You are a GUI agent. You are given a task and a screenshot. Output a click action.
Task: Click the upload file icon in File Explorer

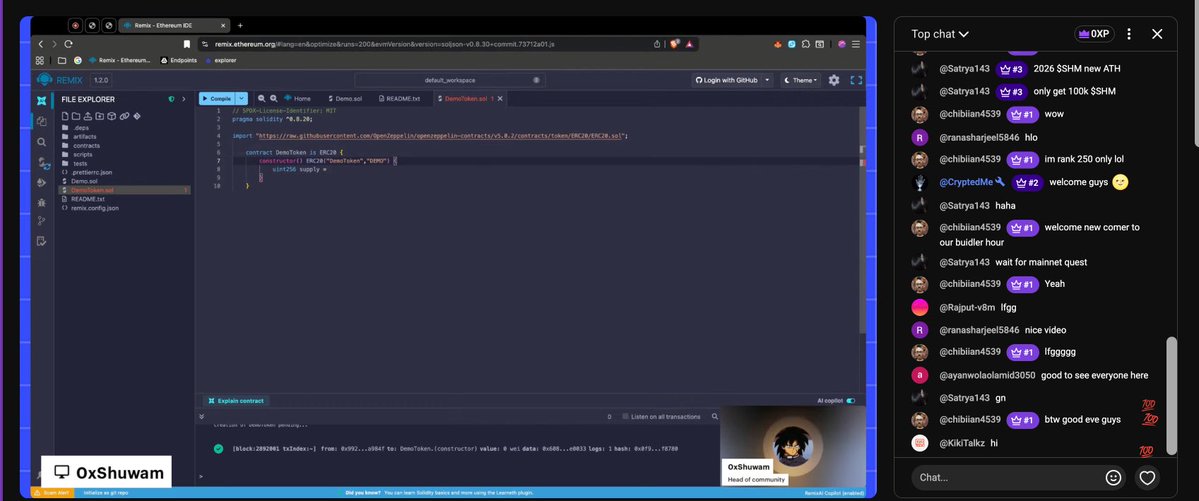coord(88,116)
